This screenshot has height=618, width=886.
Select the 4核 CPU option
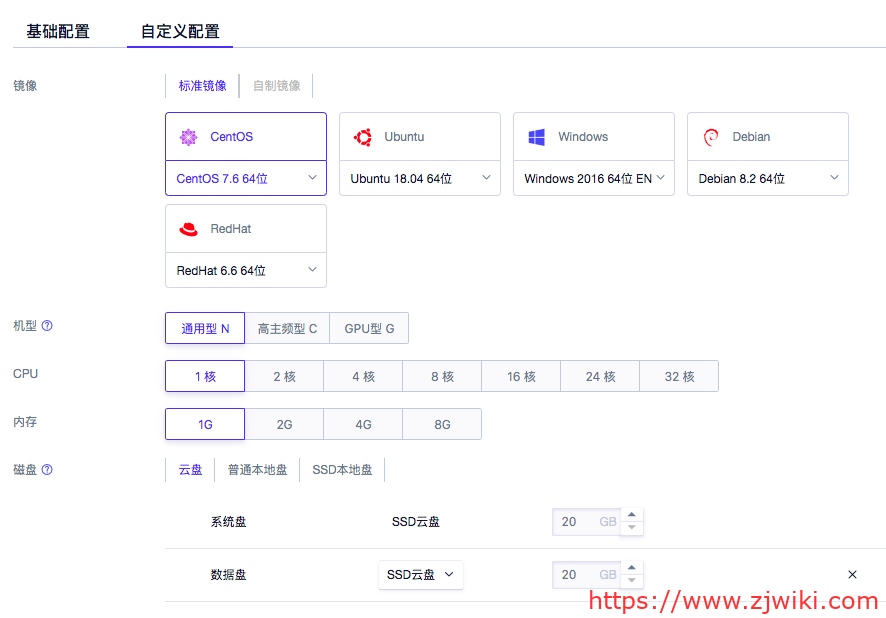pyautogui.click(x=362, y=376)
